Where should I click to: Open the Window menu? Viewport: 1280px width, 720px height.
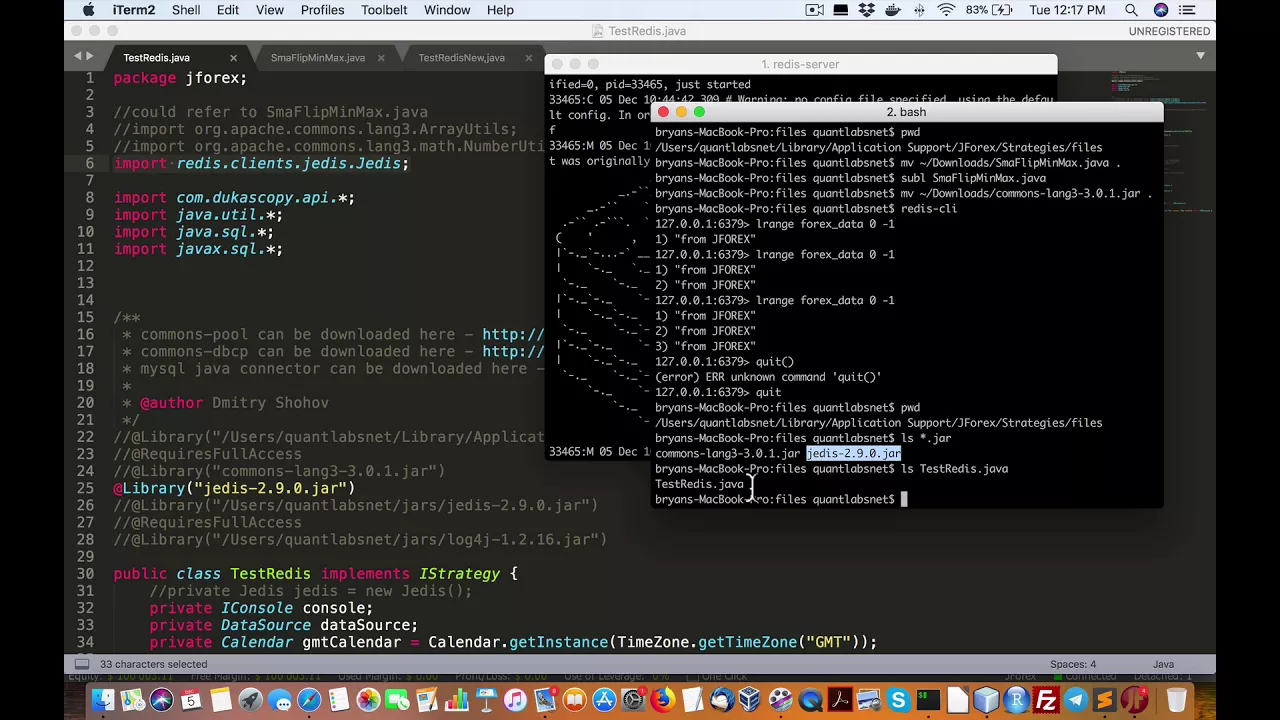click(447, 10)
